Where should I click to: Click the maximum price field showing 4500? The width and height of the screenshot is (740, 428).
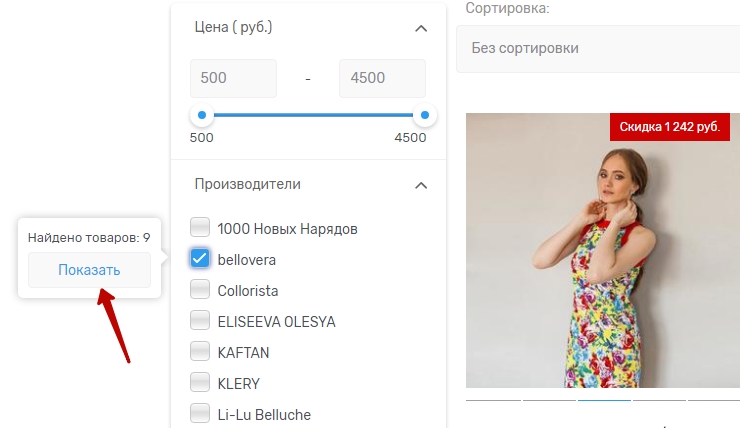pos(382,78)
